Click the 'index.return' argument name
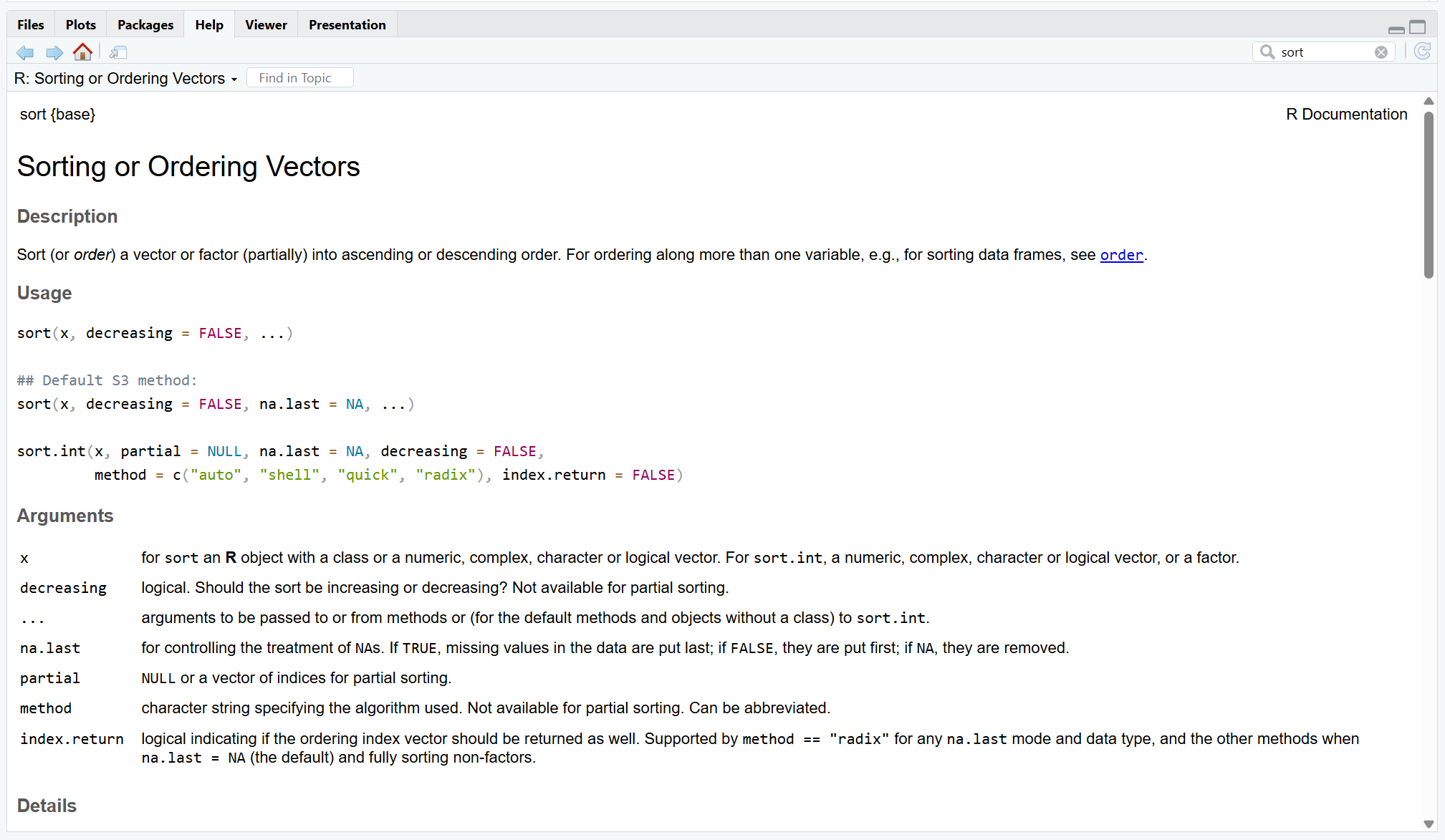 pyautogui.click(x=72, y=739)
